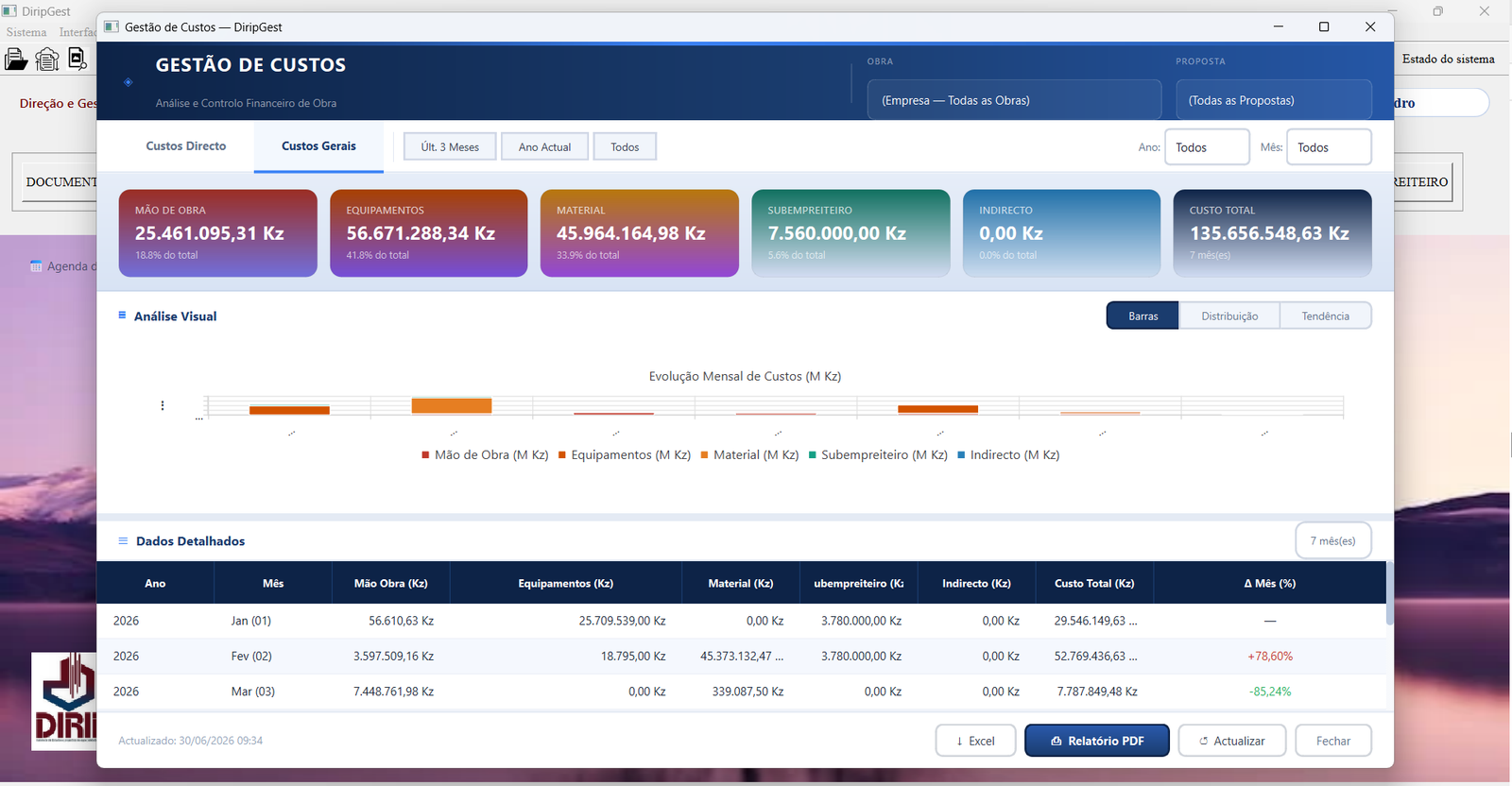Click the Análise Visual section icon
The width and height of the screenshot is (1512, 786).
pos(122,316)
